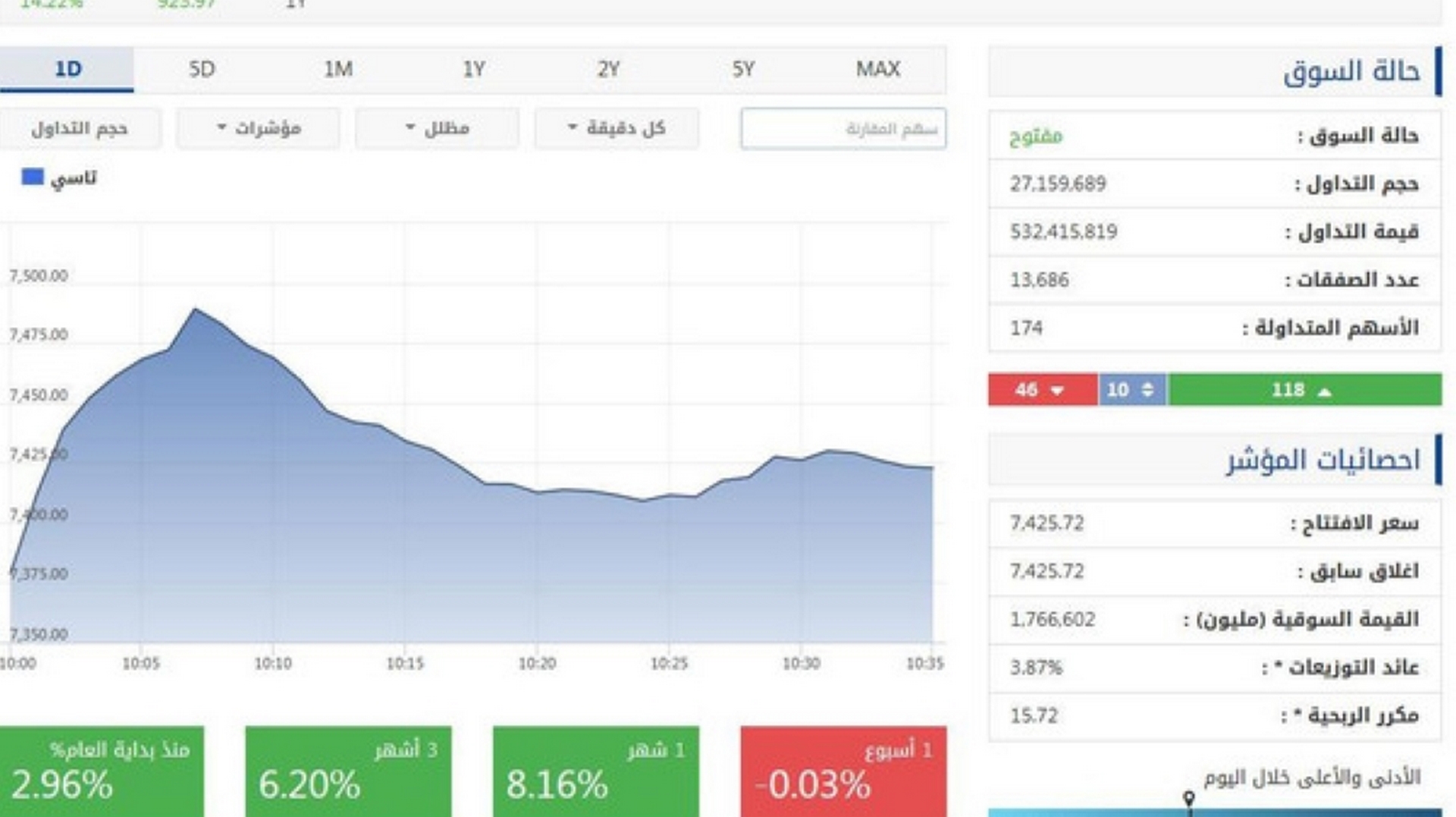
Task: Switch chart to the 1D range tab
Action: point(67,69)
